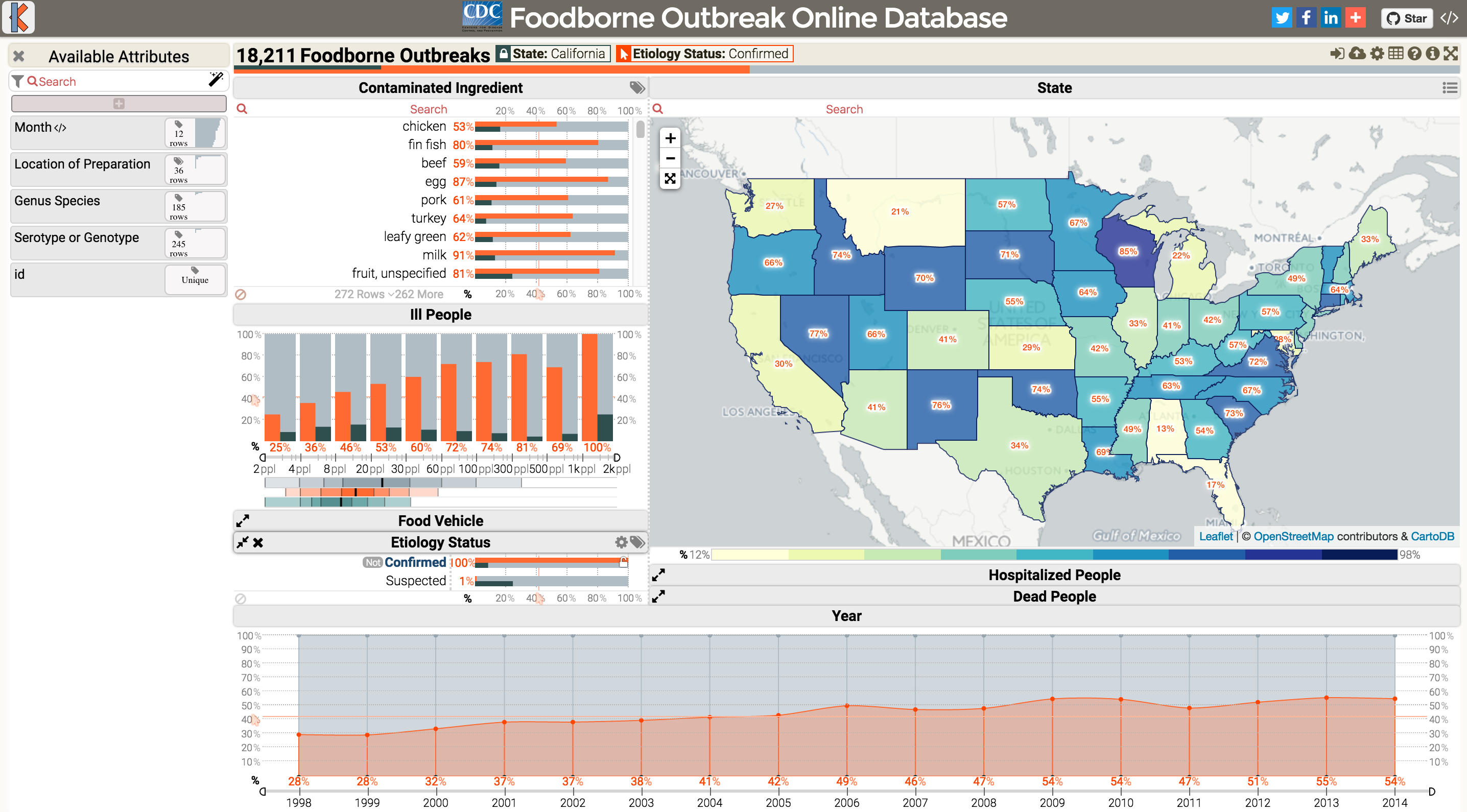Click the login arrow icon
The width and height of the screenshot is (1467, 812).
1337,54
